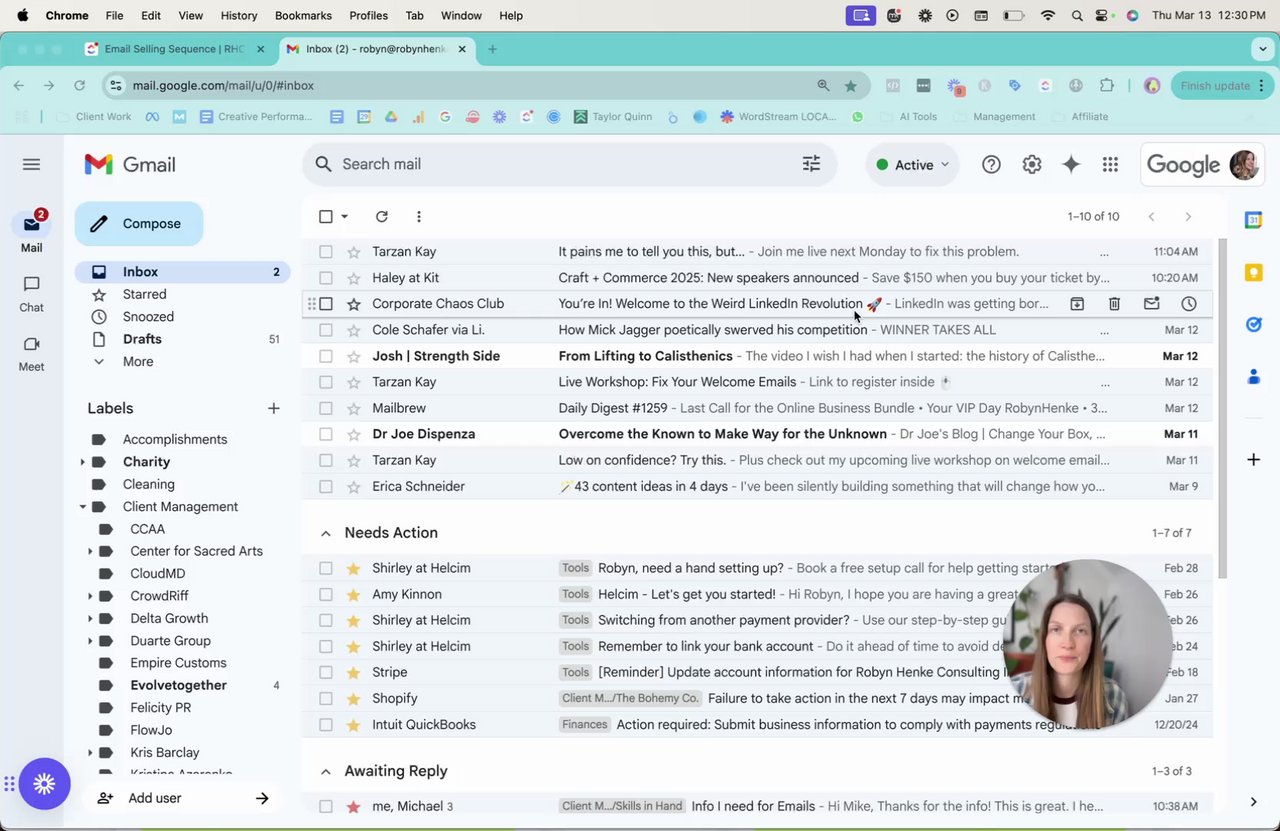Open the File menu
Image resolution: width=1280 pixels, height=831 pixels.
(x=114, y=16)
